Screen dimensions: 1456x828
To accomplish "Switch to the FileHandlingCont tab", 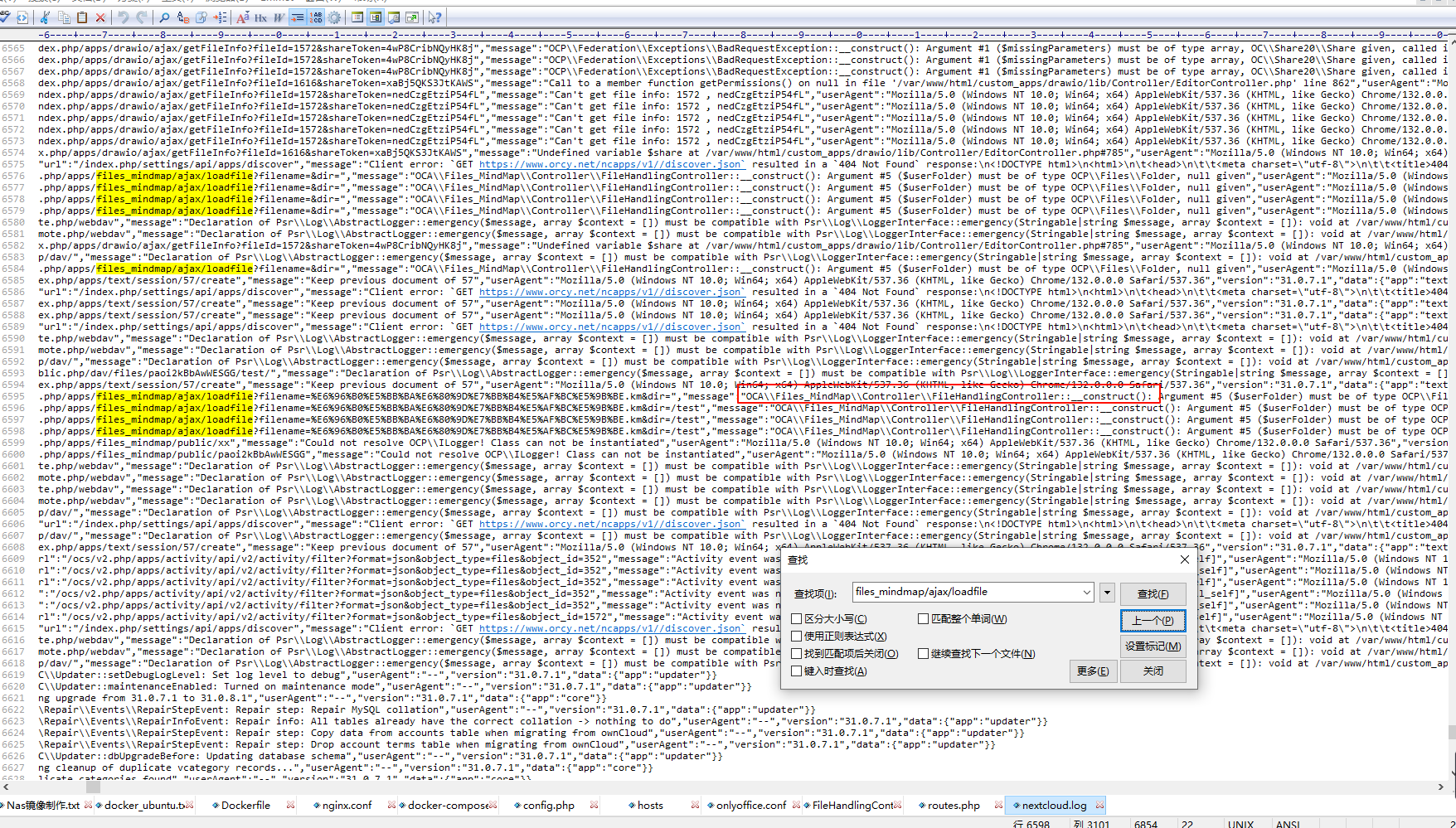I will click(x=852, y=805).
